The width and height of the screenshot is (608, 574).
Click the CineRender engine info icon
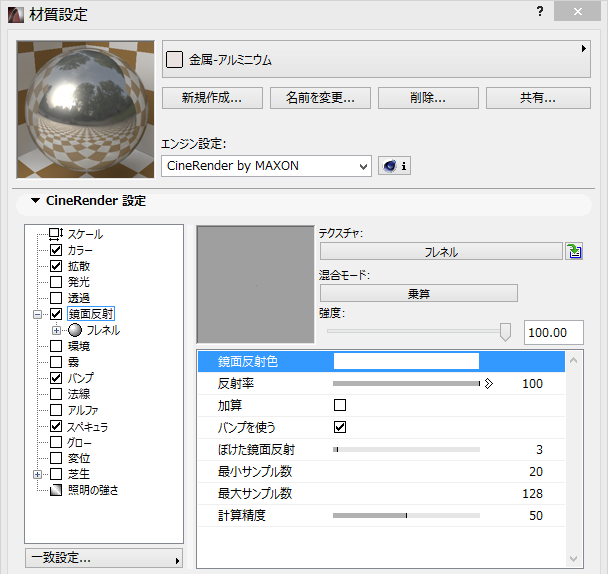[x=394, y=166]
